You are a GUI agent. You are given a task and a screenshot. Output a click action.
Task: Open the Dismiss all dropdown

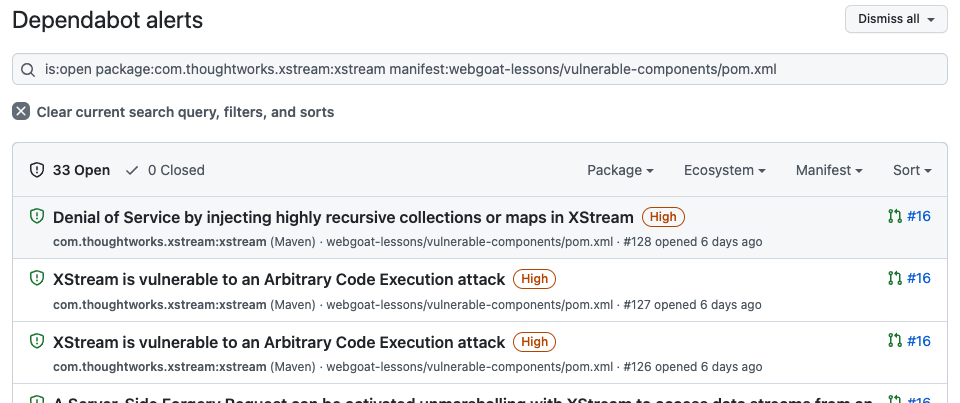896,19
